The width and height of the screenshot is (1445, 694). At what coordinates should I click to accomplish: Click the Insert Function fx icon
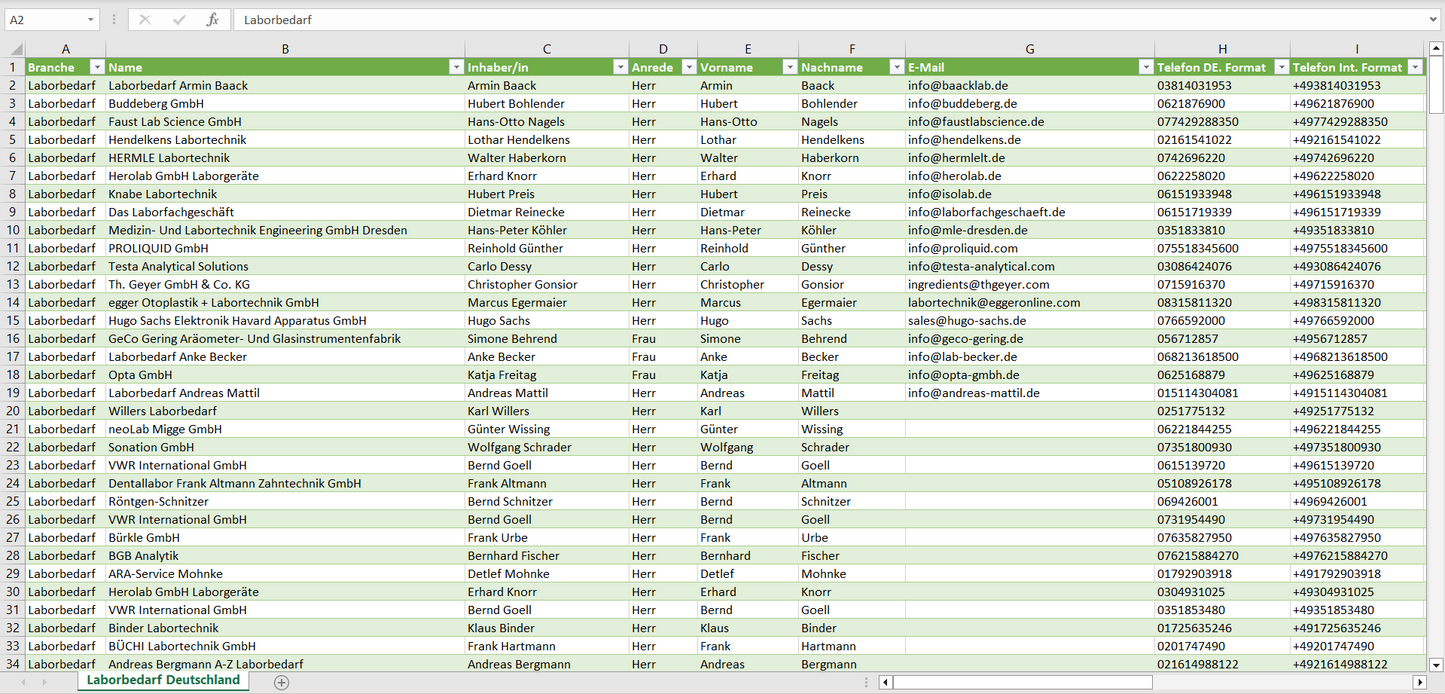pyautogui.click(x=212, y=20)
